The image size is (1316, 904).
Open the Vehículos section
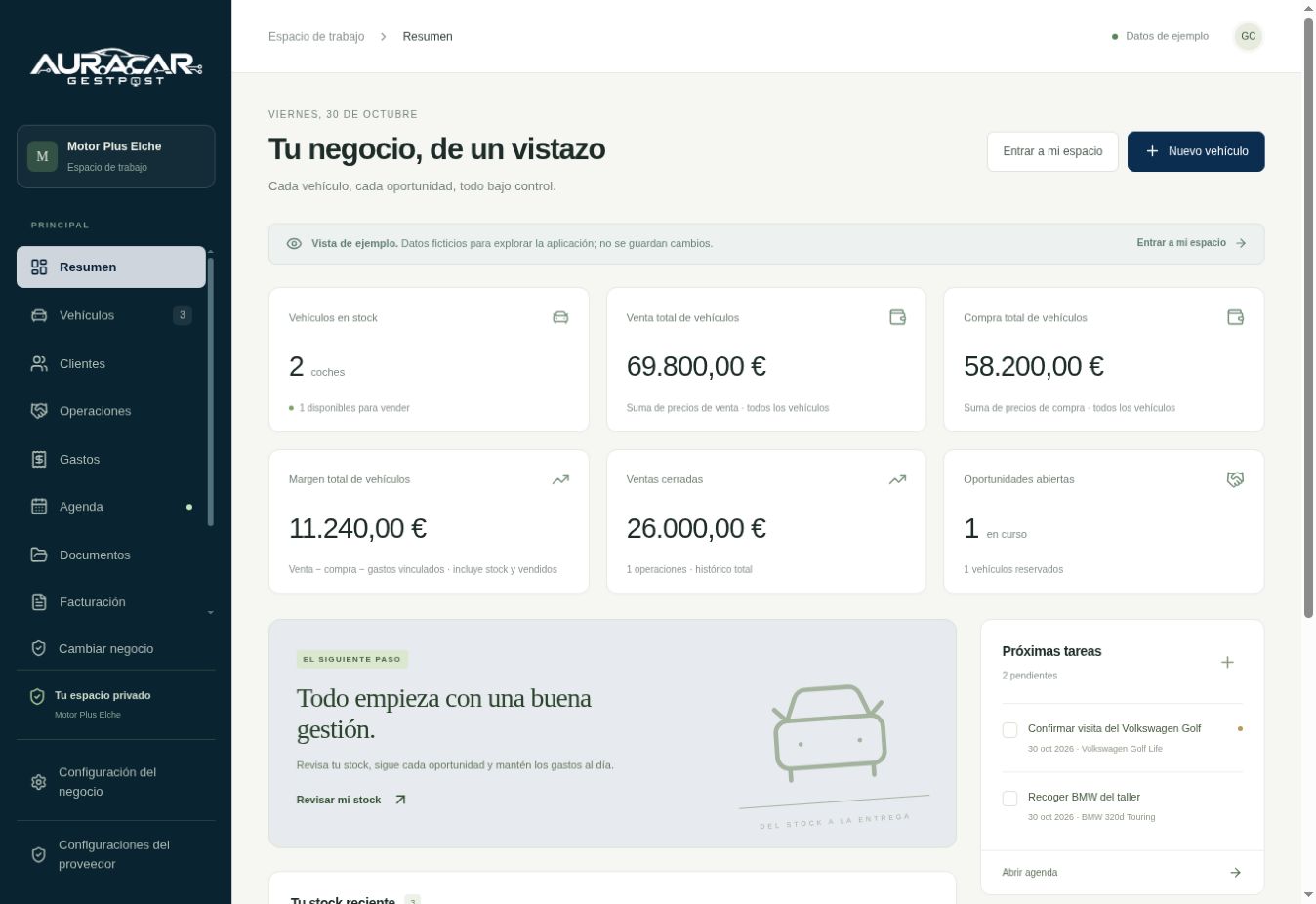tap(111, 315)
